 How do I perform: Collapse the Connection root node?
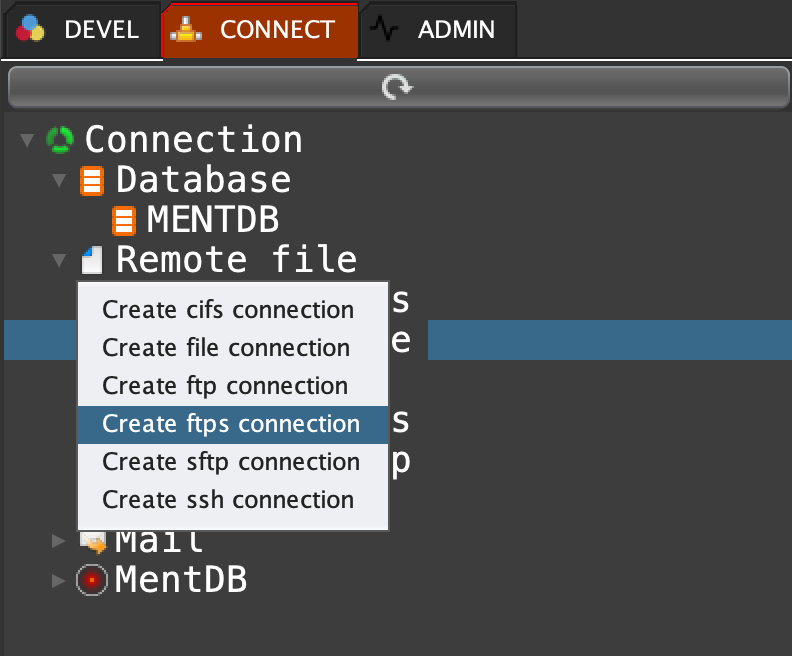click(27, 140)
